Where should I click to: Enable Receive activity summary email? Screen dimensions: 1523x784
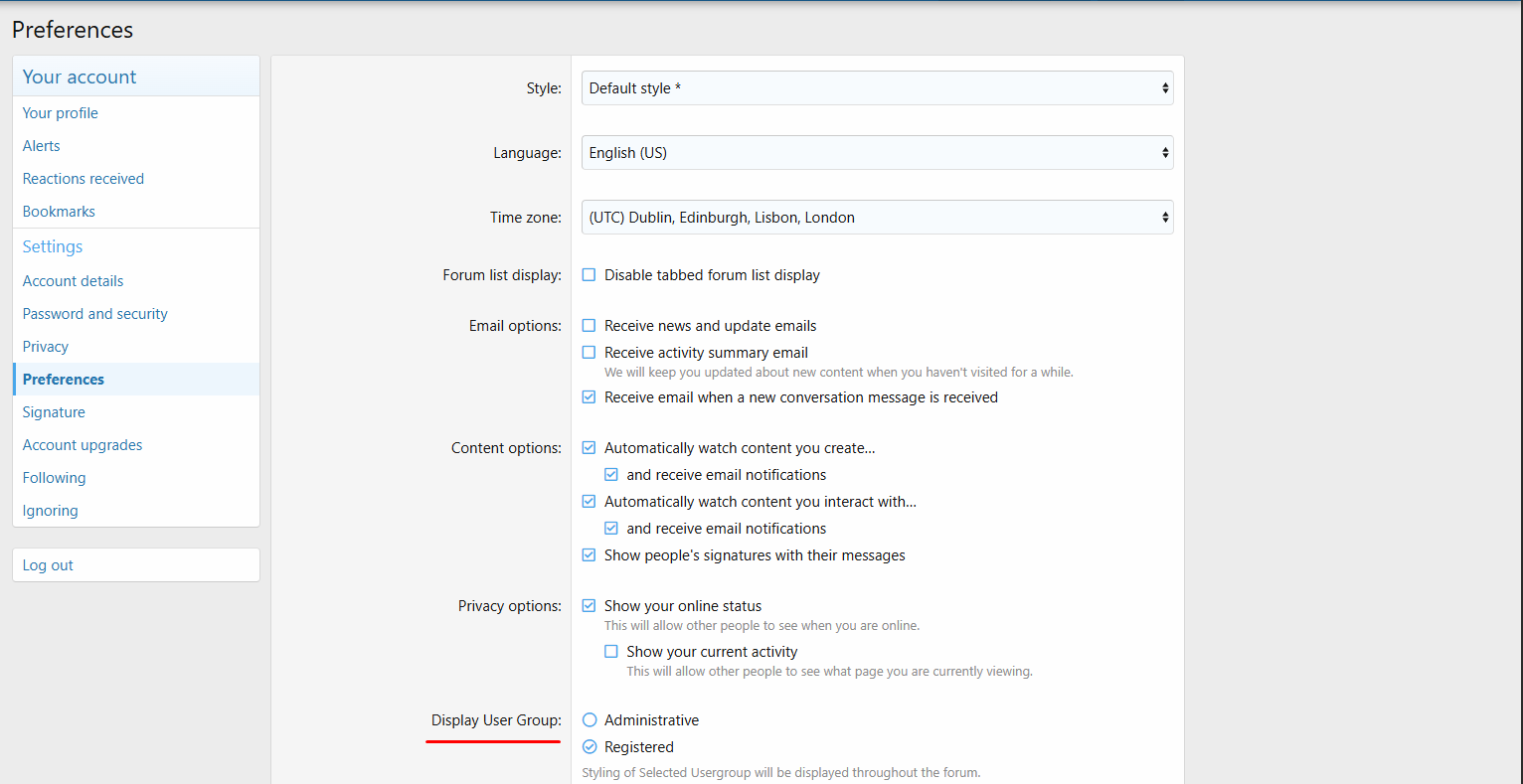click(590, 353)
